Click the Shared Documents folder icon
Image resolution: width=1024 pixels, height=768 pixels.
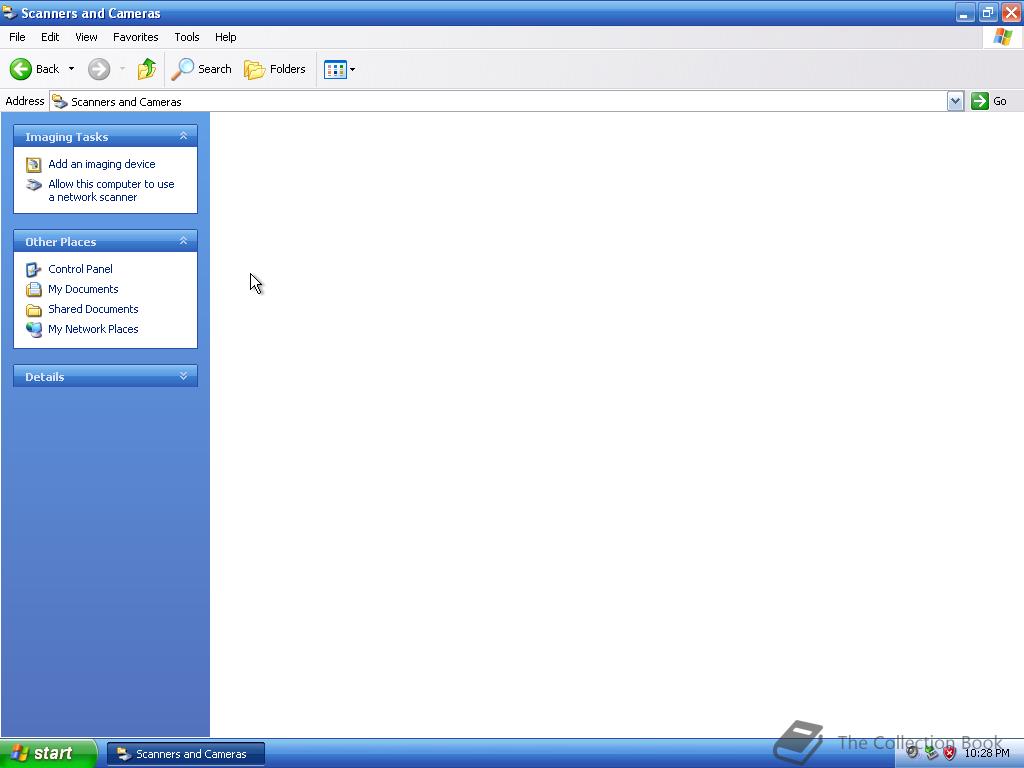point(33,310)
